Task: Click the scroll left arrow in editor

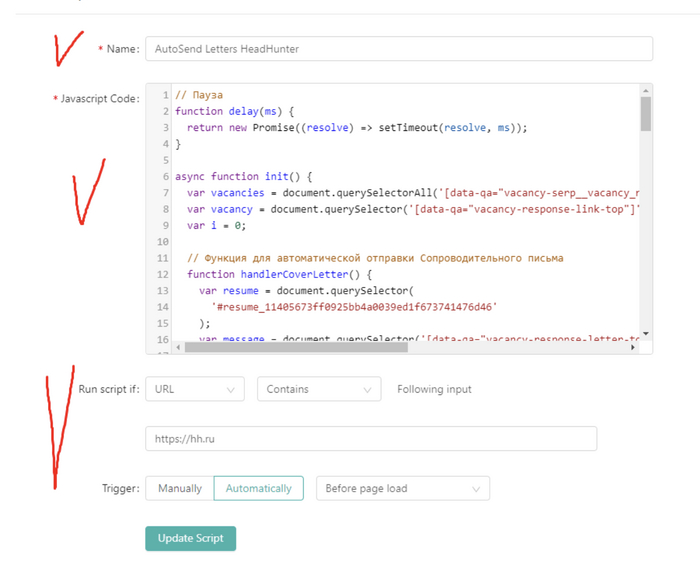Action: pos(179,347)
